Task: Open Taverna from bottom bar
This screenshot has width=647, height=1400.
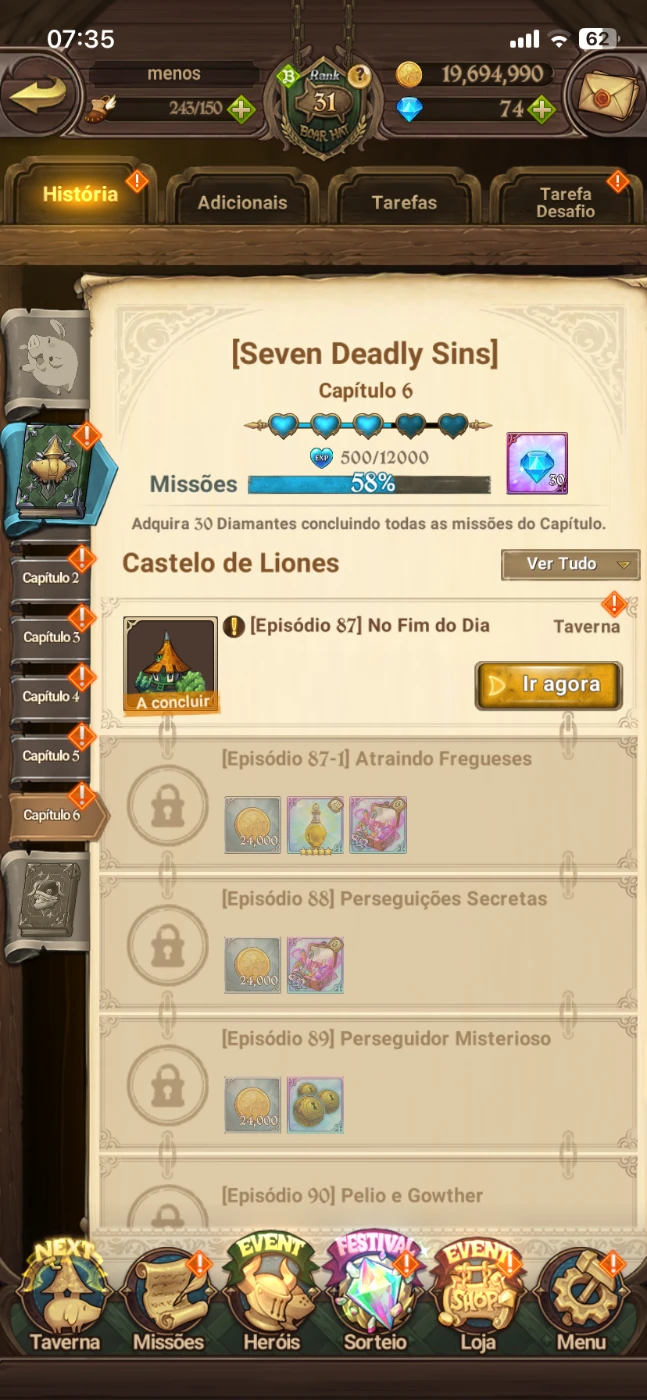Action: (x=65, y=1298)
